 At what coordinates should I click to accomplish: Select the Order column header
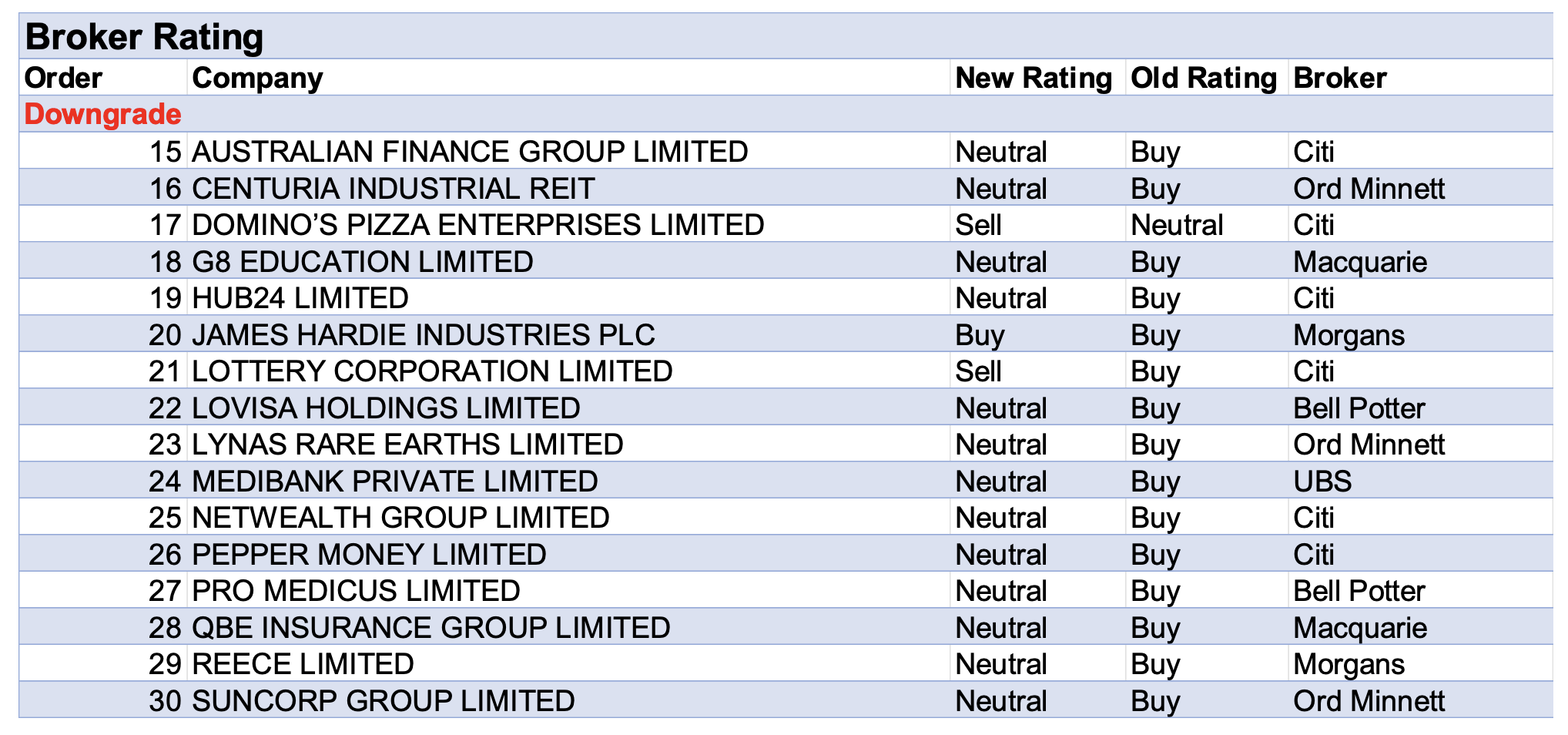[63, 78]
